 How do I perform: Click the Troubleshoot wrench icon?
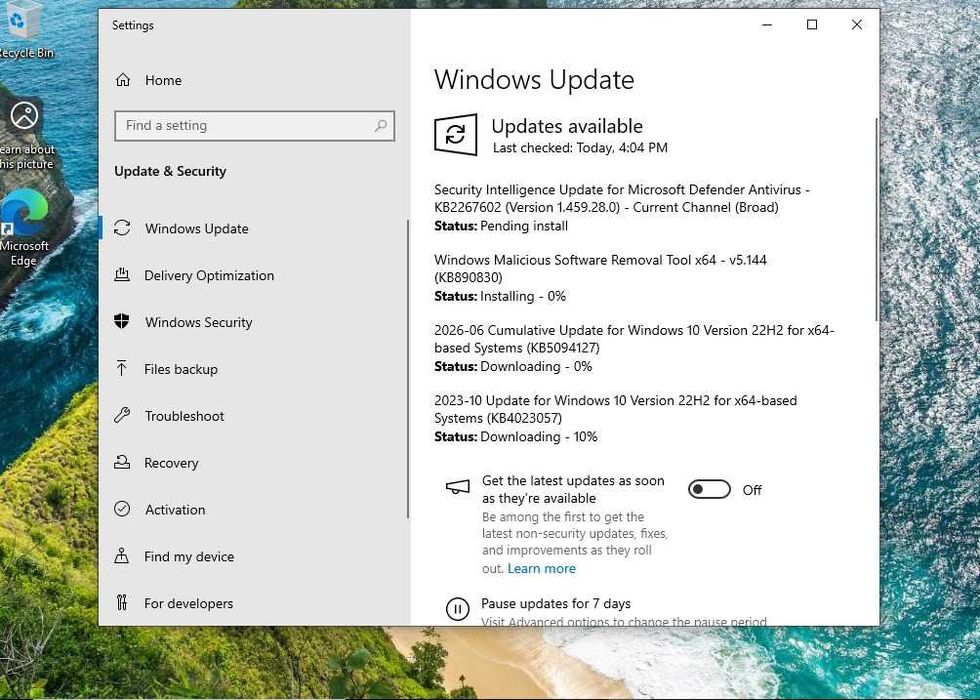(122, 416)
